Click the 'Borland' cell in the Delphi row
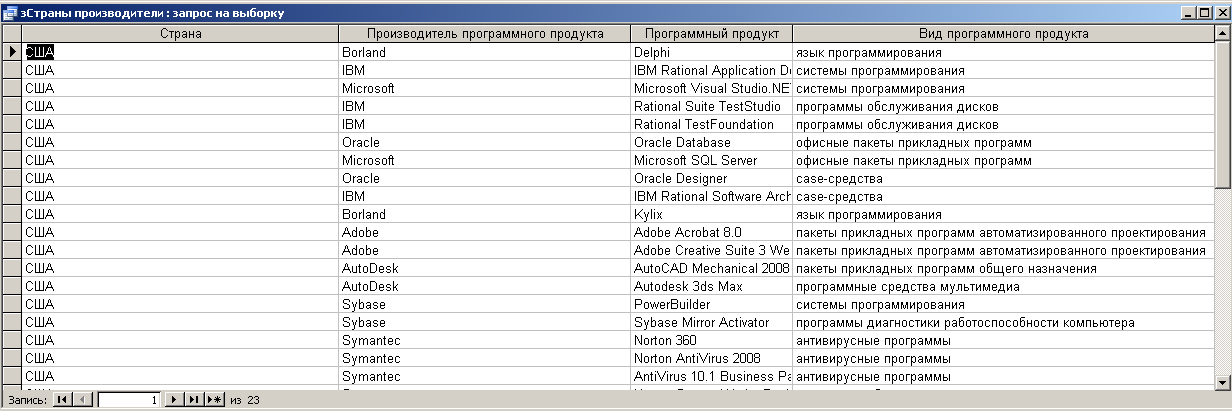 coord(485,52)
